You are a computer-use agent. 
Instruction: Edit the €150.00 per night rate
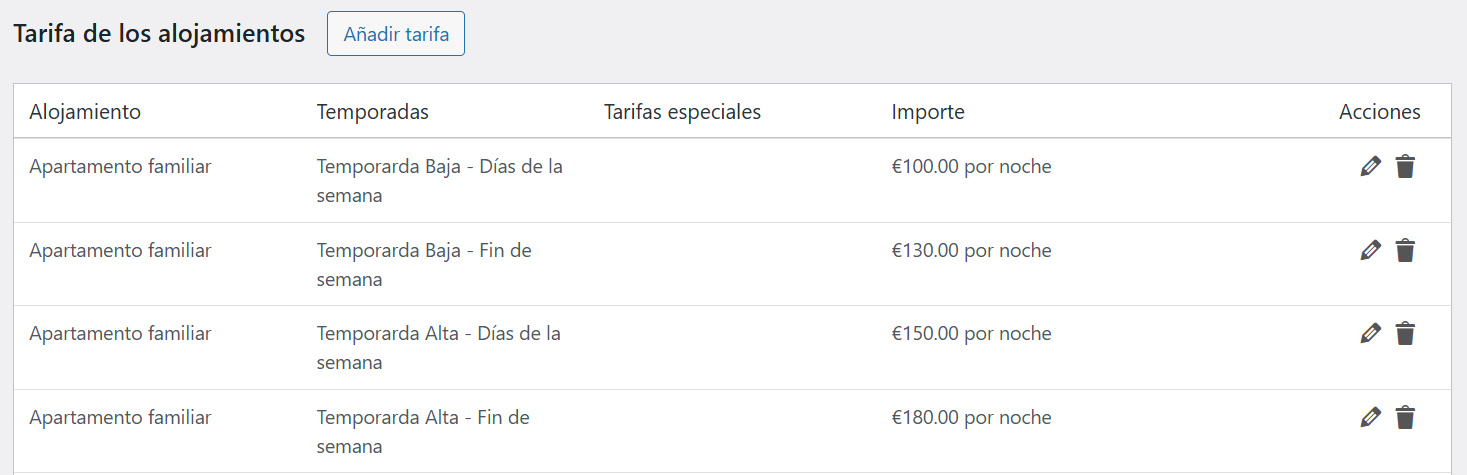coord(1370,334)
